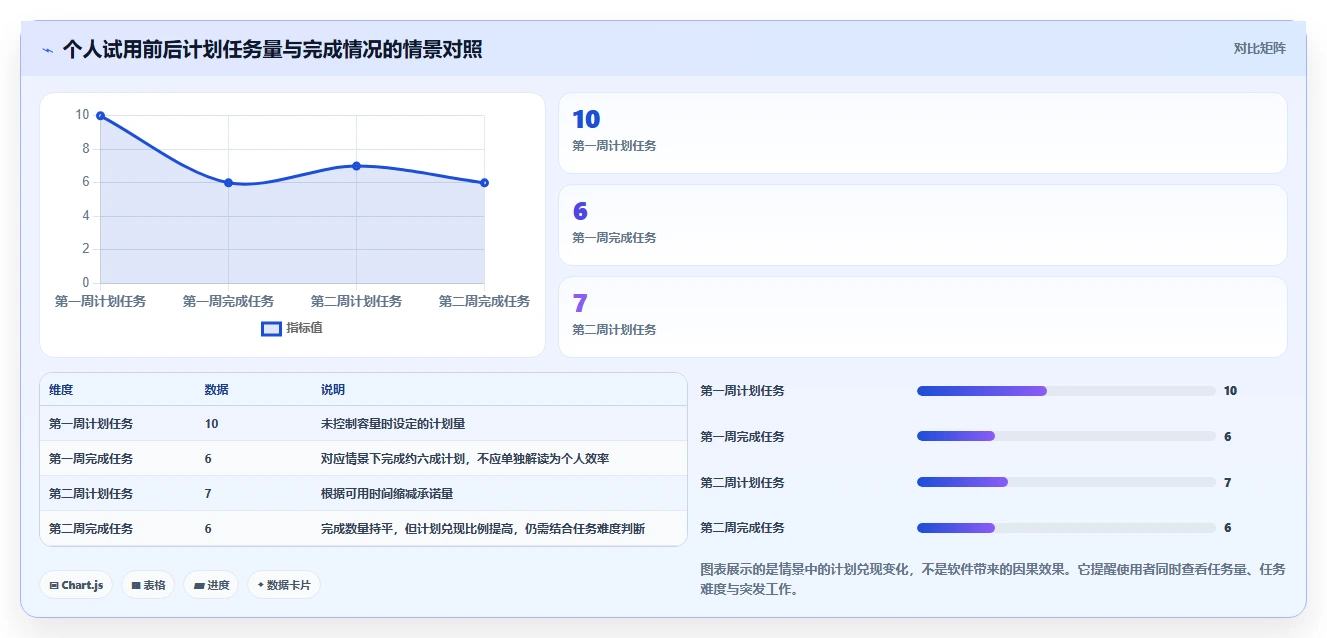Click the value 10 in the table's 数据 column
This screenshot has width=1327, height=638.
212,424
